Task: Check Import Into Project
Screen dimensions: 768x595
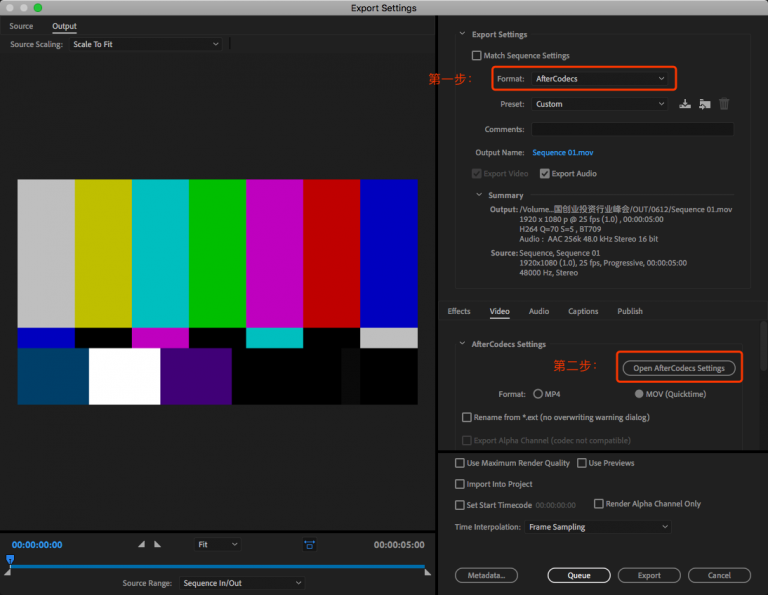Action: click(459, 484)
